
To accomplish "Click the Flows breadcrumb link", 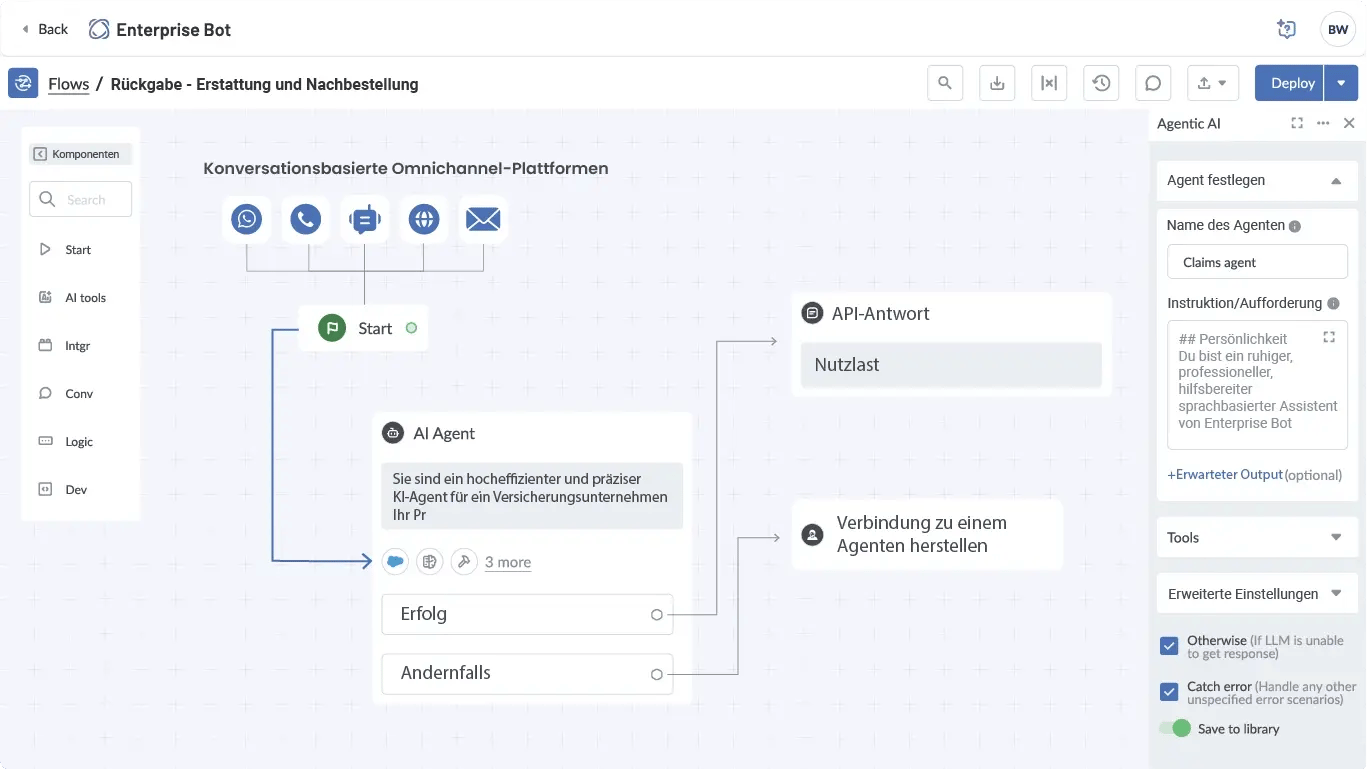I will tap(69, 85).
